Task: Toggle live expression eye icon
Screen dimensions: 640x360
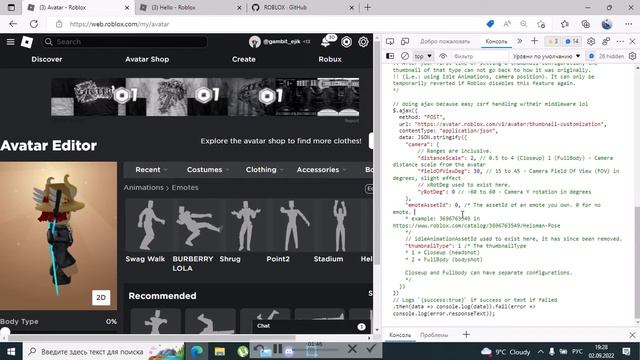Action: [x=443, y=56]
